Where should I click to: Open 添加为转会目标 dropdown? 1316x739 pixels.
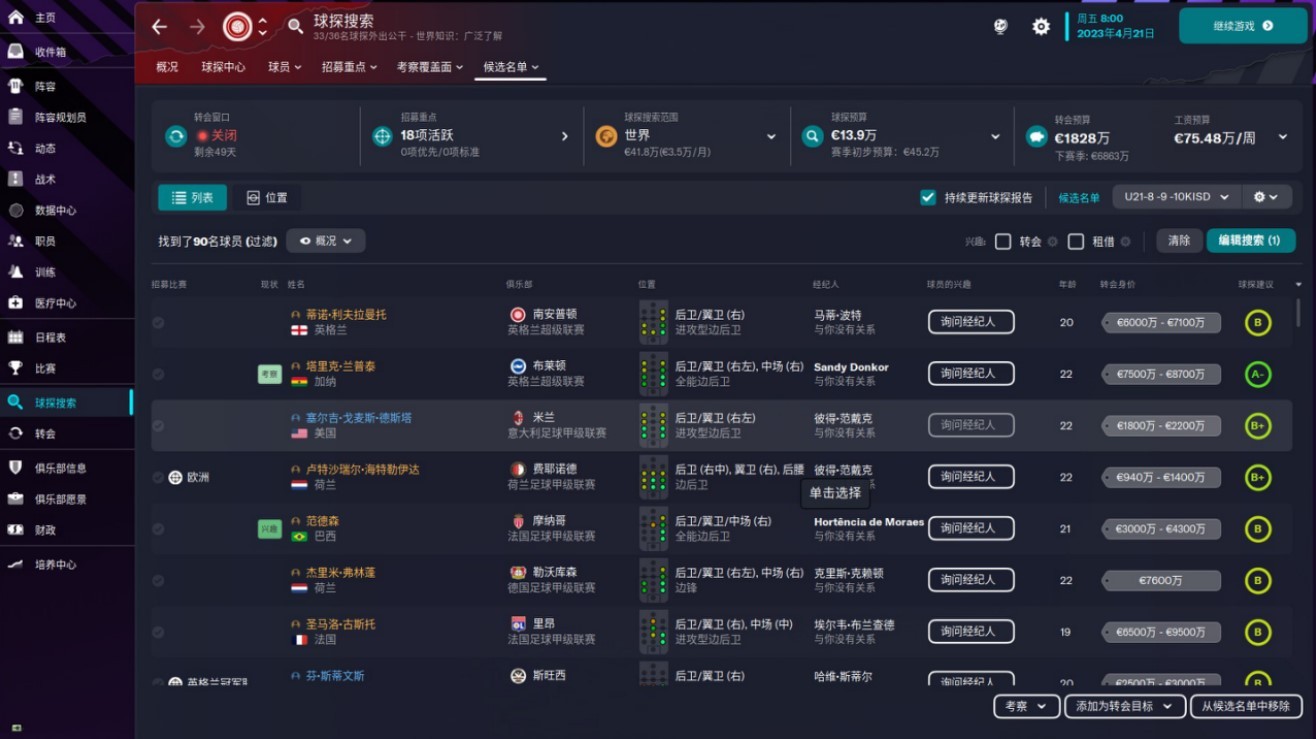[1125, 706]
